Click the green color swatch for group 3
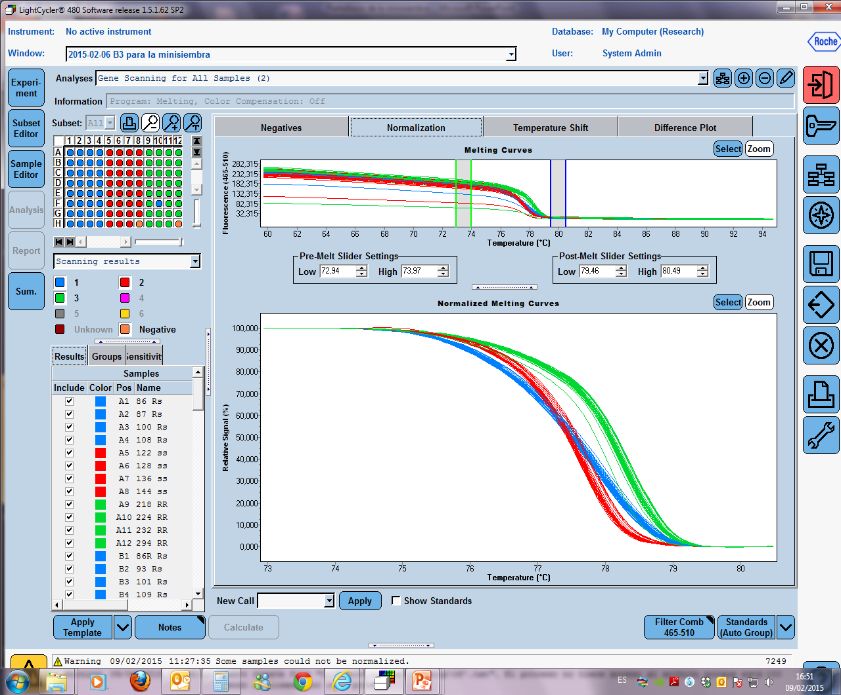 pyautogui.click(x=60, y=298)
